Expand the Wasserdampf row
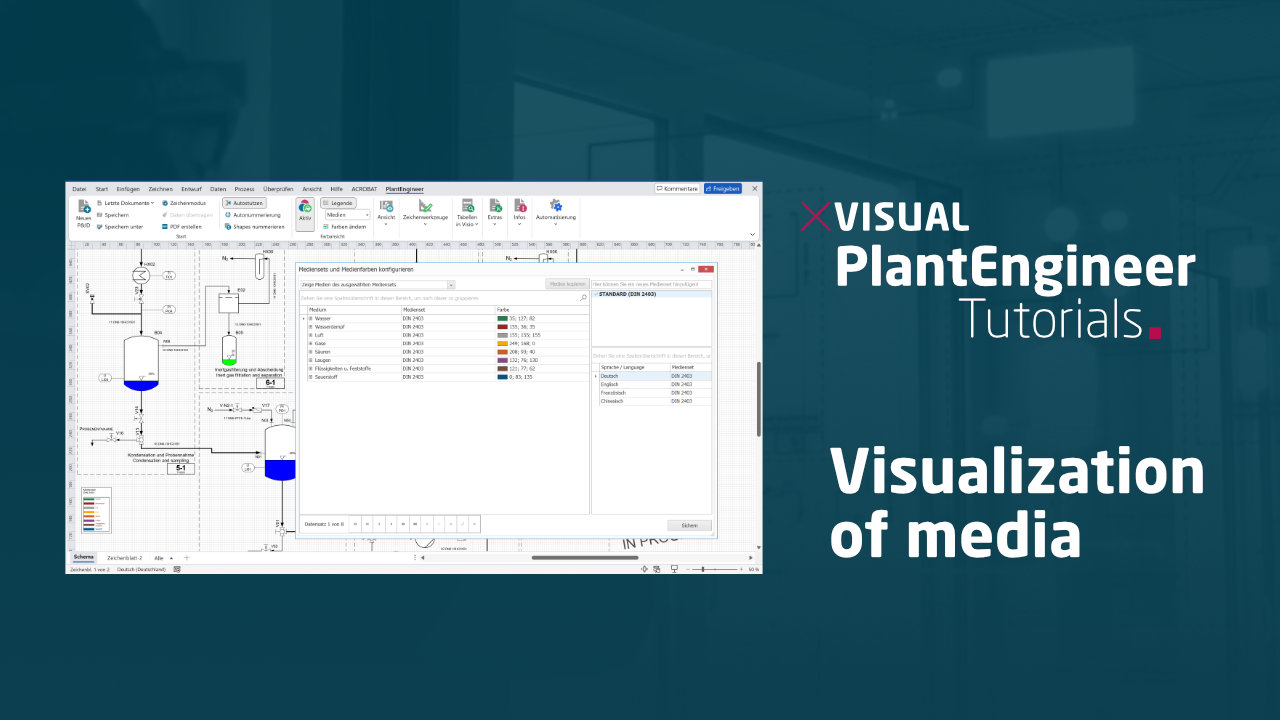1280x720 pixels. coord(311,326)
